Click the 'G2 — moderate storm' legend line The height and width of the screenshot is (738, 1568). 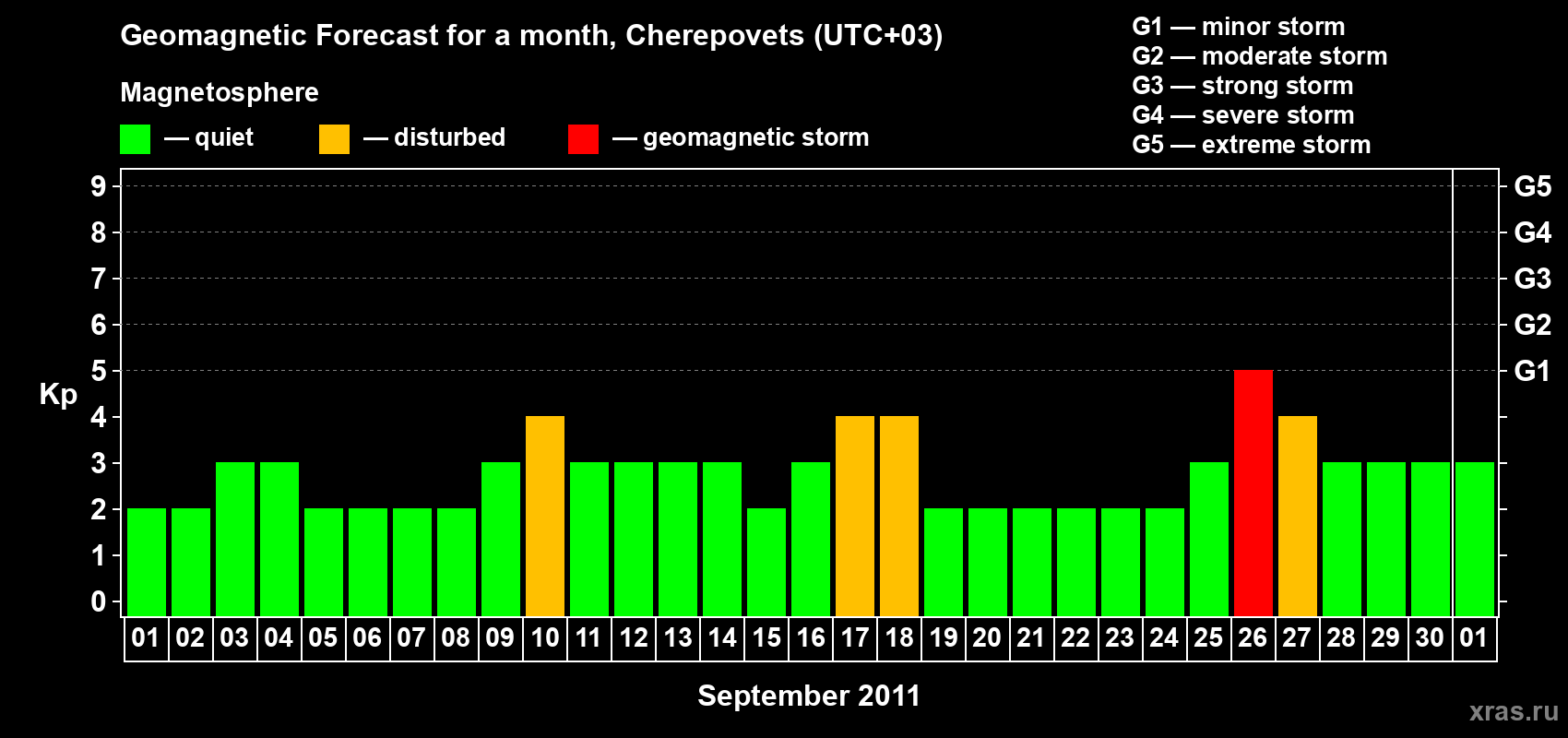1259,56
